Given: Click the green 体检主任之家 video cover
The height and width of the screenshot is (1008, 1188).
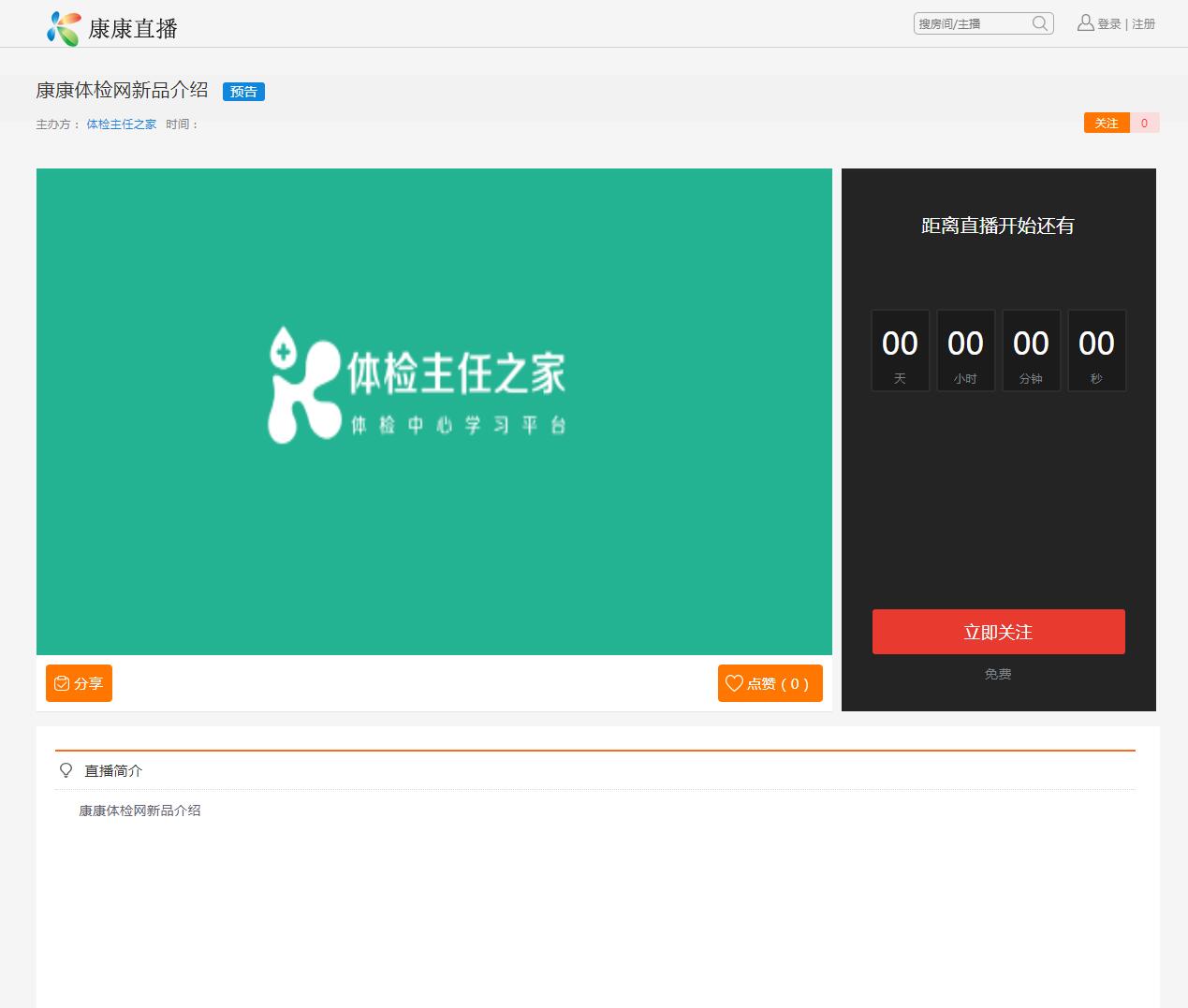Looking at the screenshot, I should click(434, 412).
